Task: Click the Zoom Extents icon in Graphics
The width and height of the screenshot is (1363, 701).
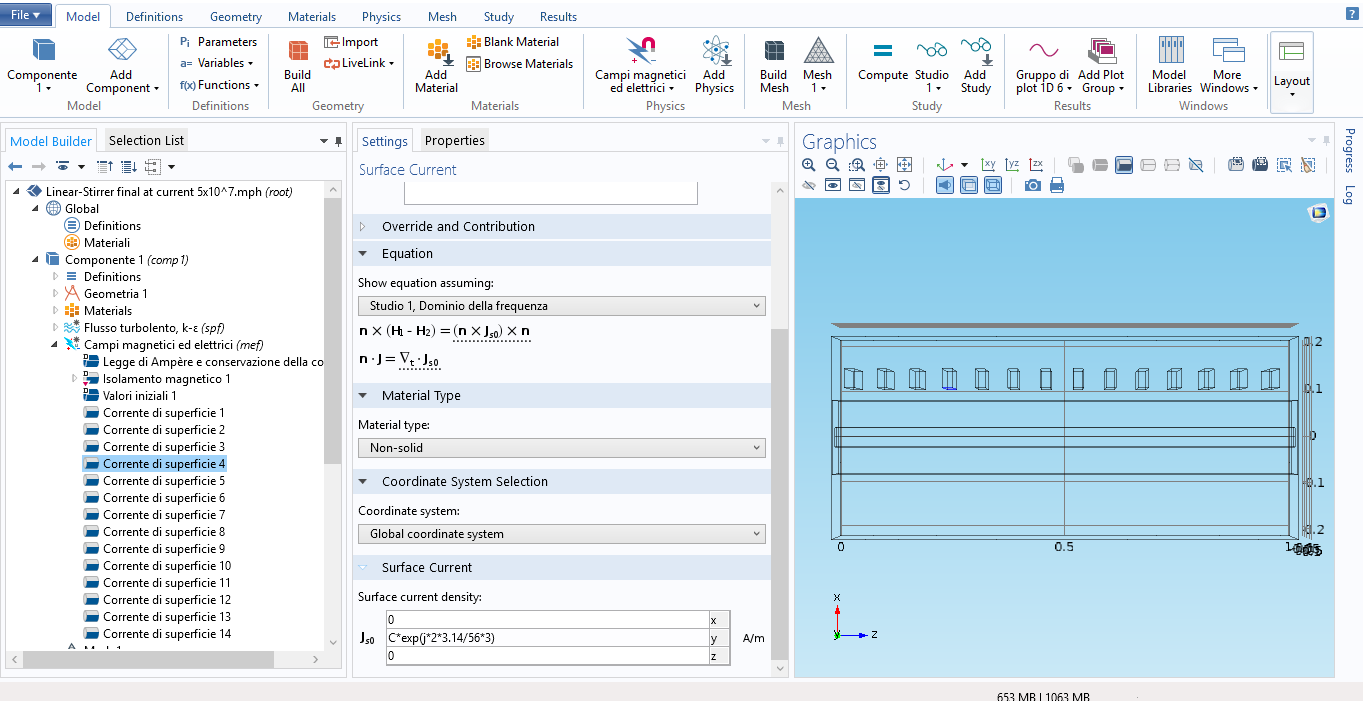Action: coord(904,165)
